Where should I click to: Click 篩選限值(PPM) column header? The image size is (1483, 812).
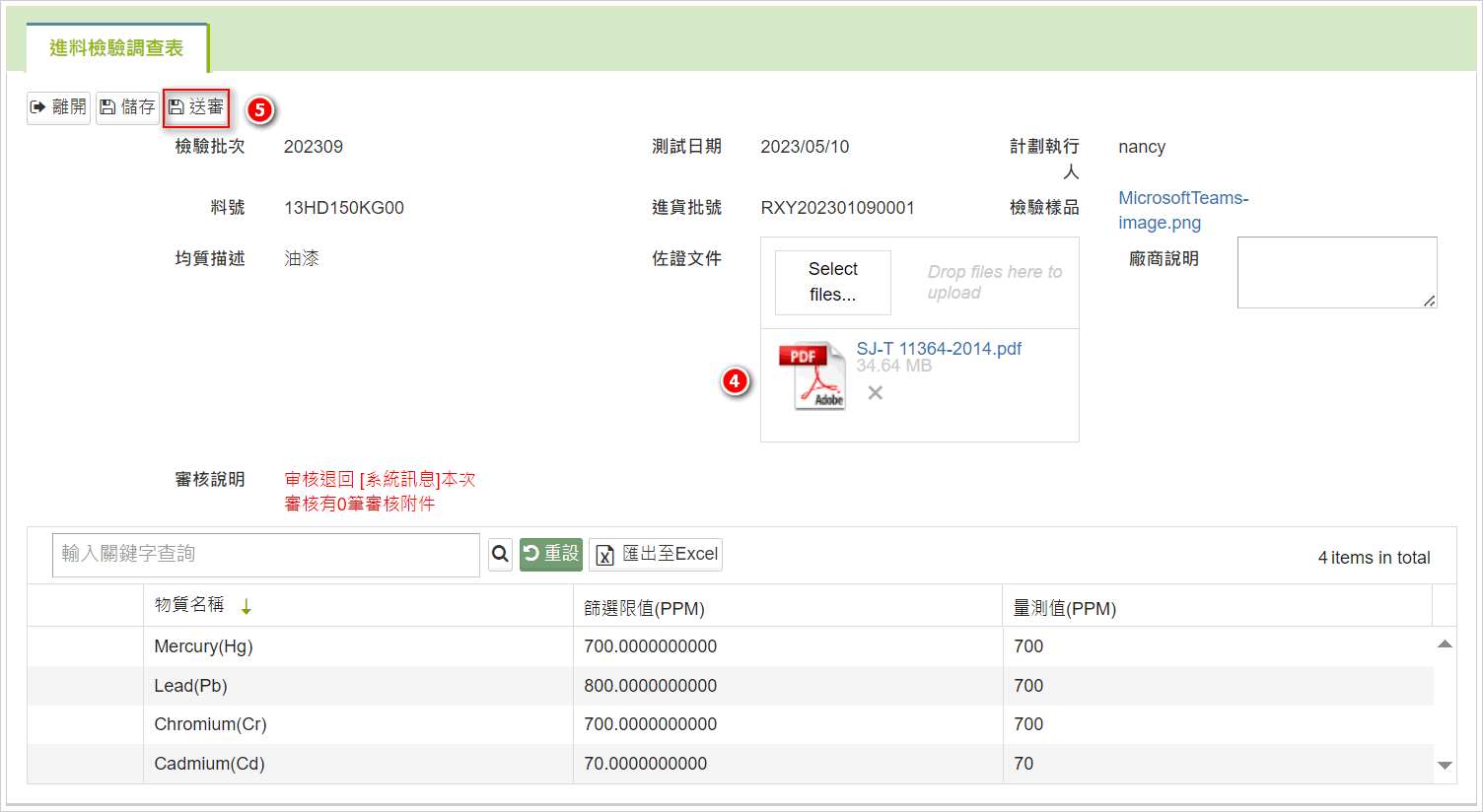tap(788, 606)
